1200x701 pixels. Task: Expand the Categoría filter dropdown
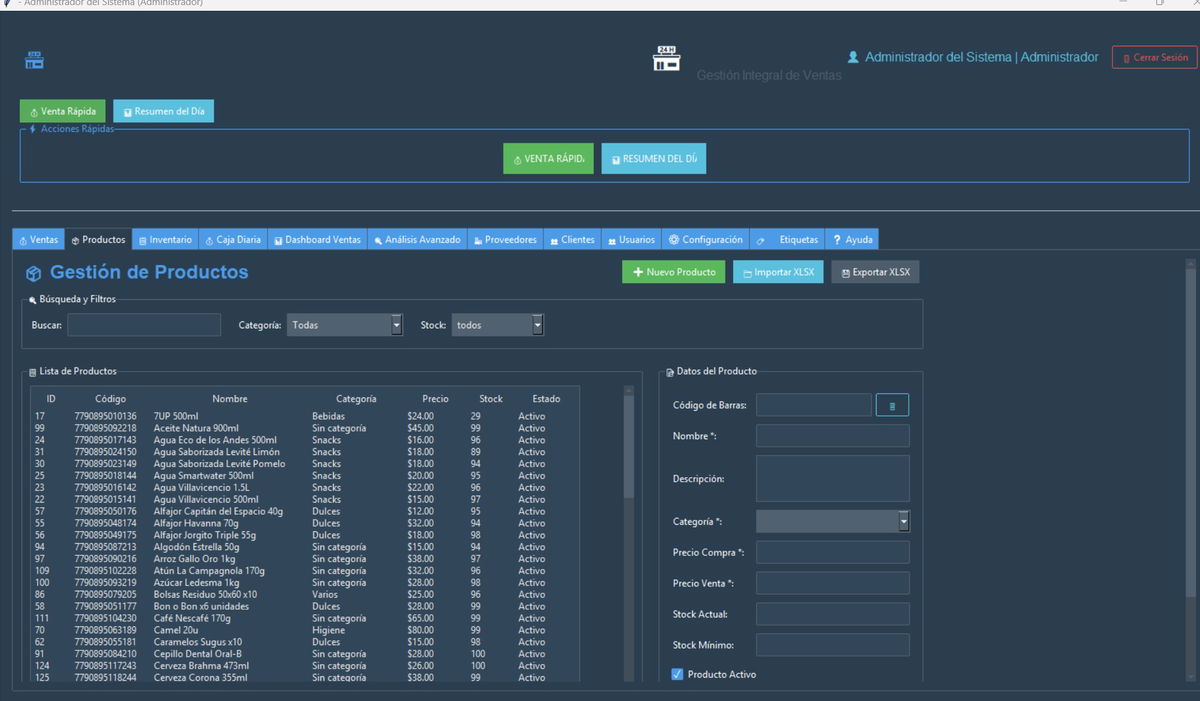point(396,325)
